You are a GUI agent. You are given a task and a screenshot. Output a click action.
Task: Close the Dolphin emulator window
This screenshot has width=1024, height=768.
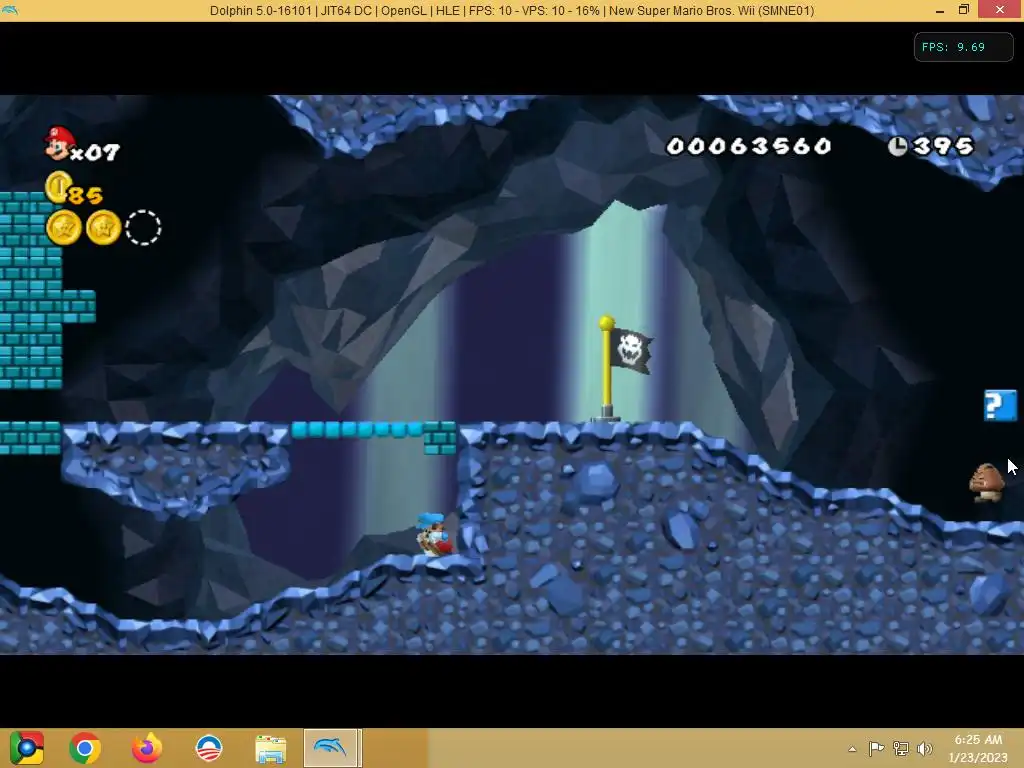tap(1000, 10)
